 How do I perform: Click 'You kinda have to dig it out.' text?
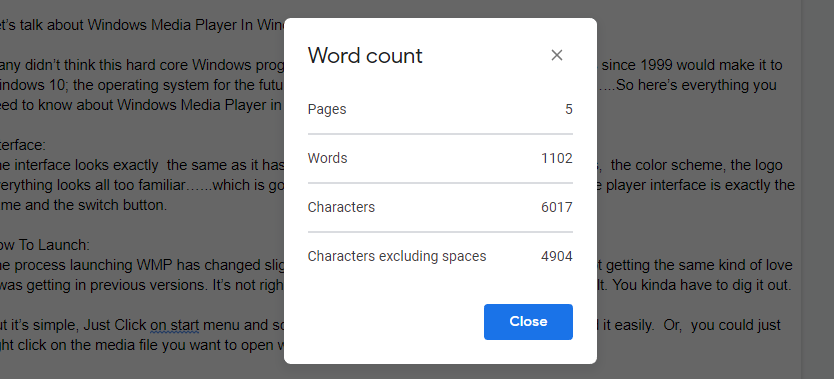point(703,285)
